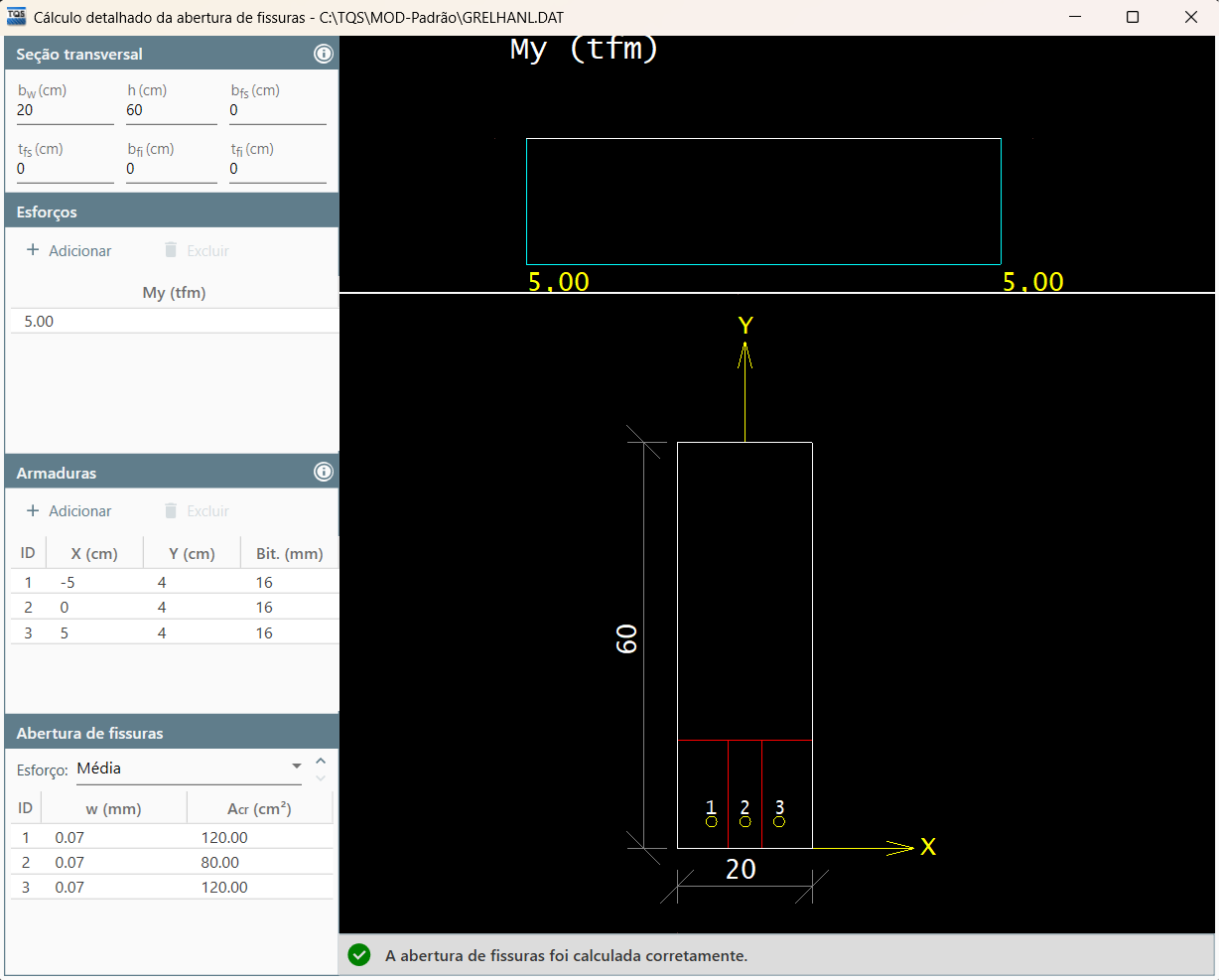Click plus icon to add an Esforços entry

(x=33, y=250)
